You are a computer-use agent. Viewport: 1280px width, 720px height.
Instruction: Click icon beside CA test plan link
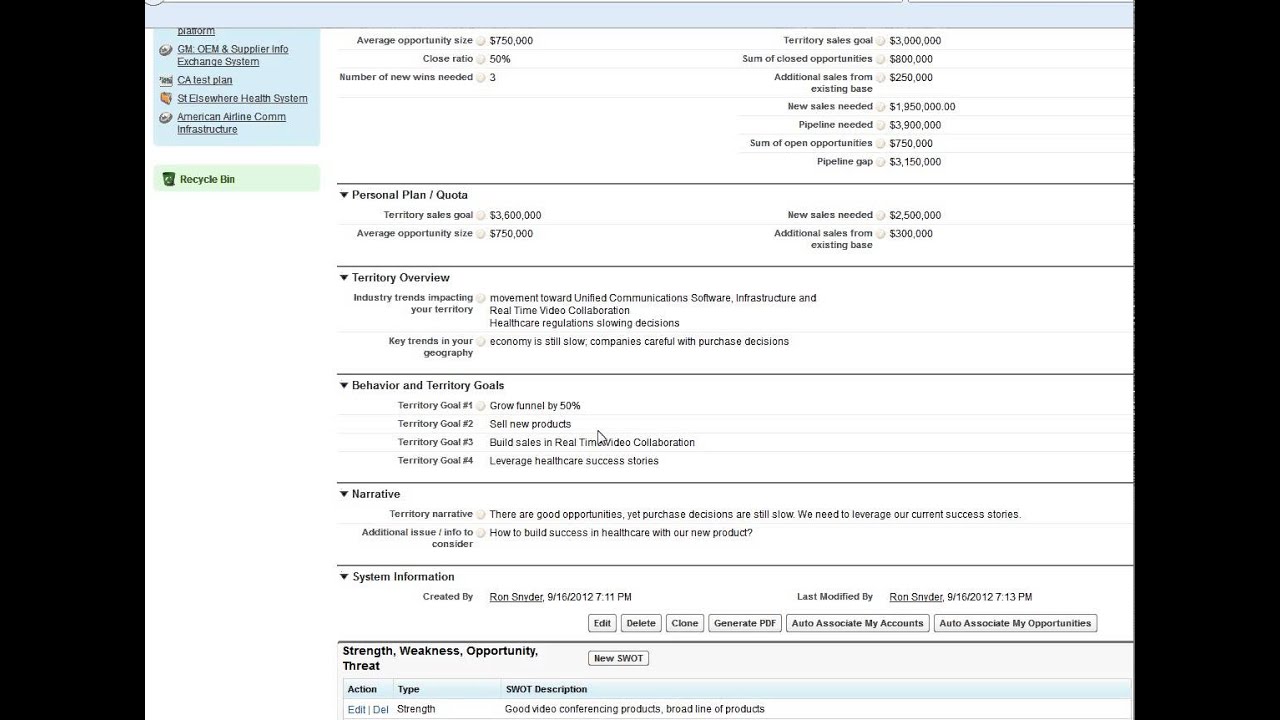[167, 80]
